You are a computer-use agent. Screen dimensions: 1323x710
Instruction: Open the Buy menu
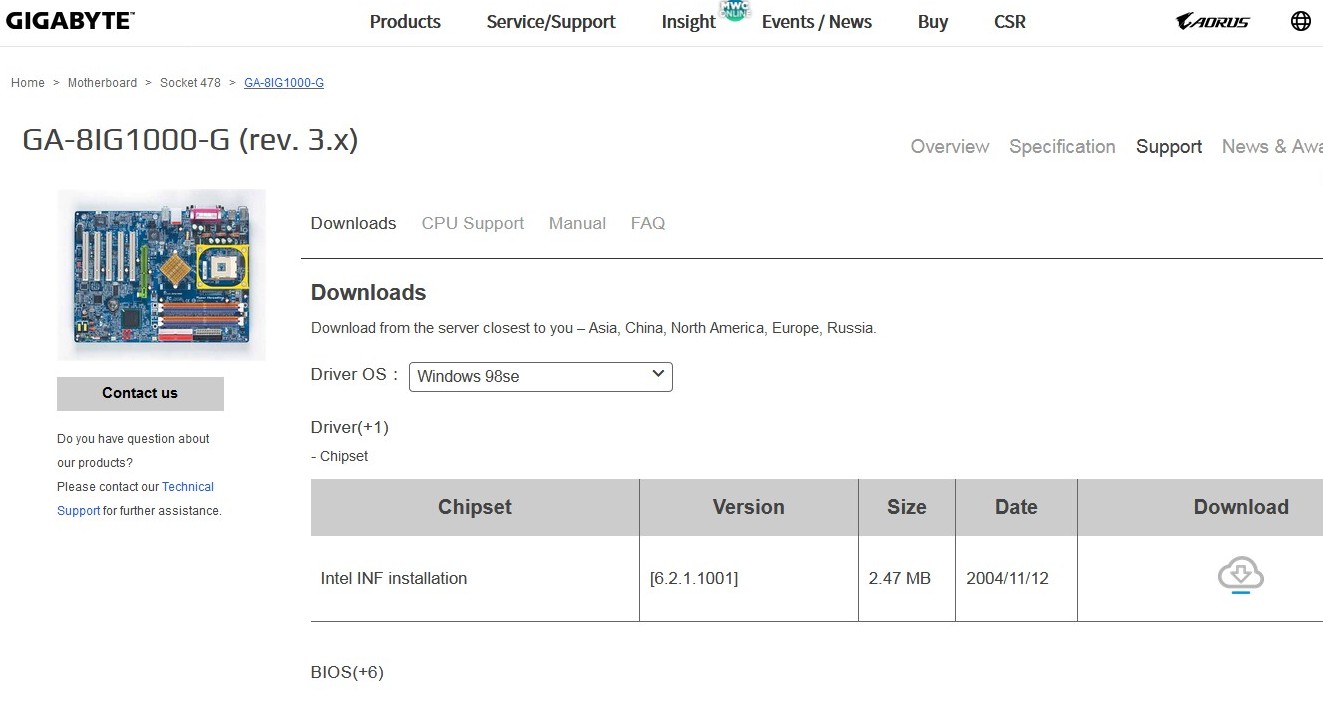[x=933, y=22]
